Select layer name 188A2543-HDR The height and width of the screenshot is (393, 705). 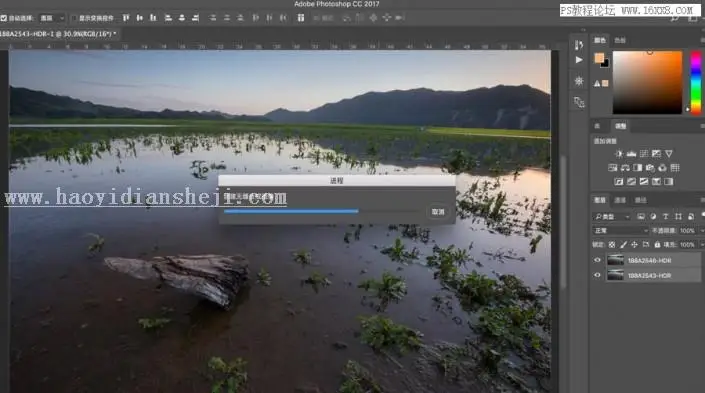pyautogui.click(x=649, y=276)
